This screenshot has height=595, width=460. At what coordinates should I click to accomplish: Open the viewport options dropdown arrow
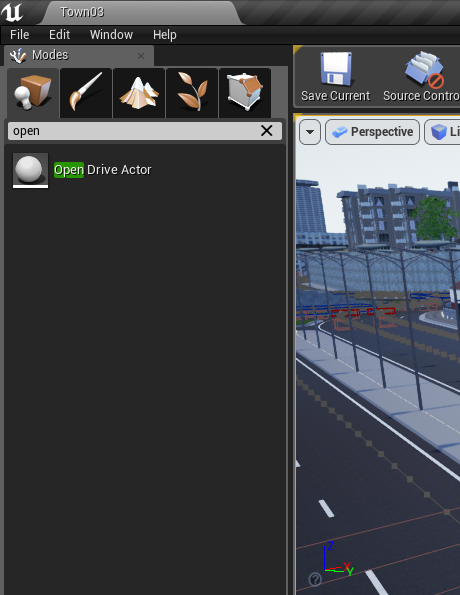click(310, 132)
